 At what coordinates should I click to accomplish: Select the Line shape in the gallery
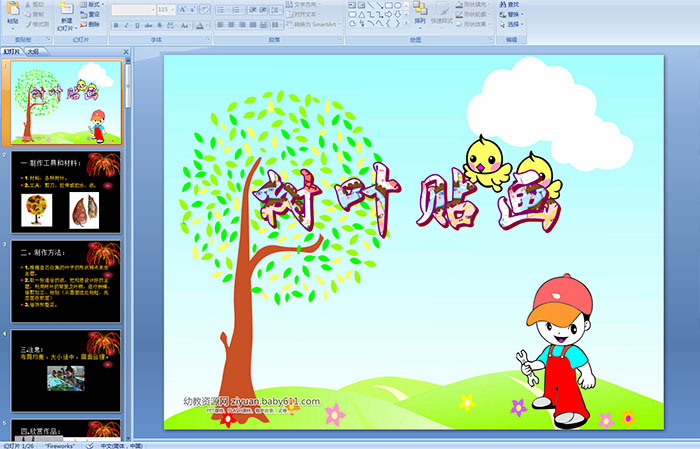(371, 6)
